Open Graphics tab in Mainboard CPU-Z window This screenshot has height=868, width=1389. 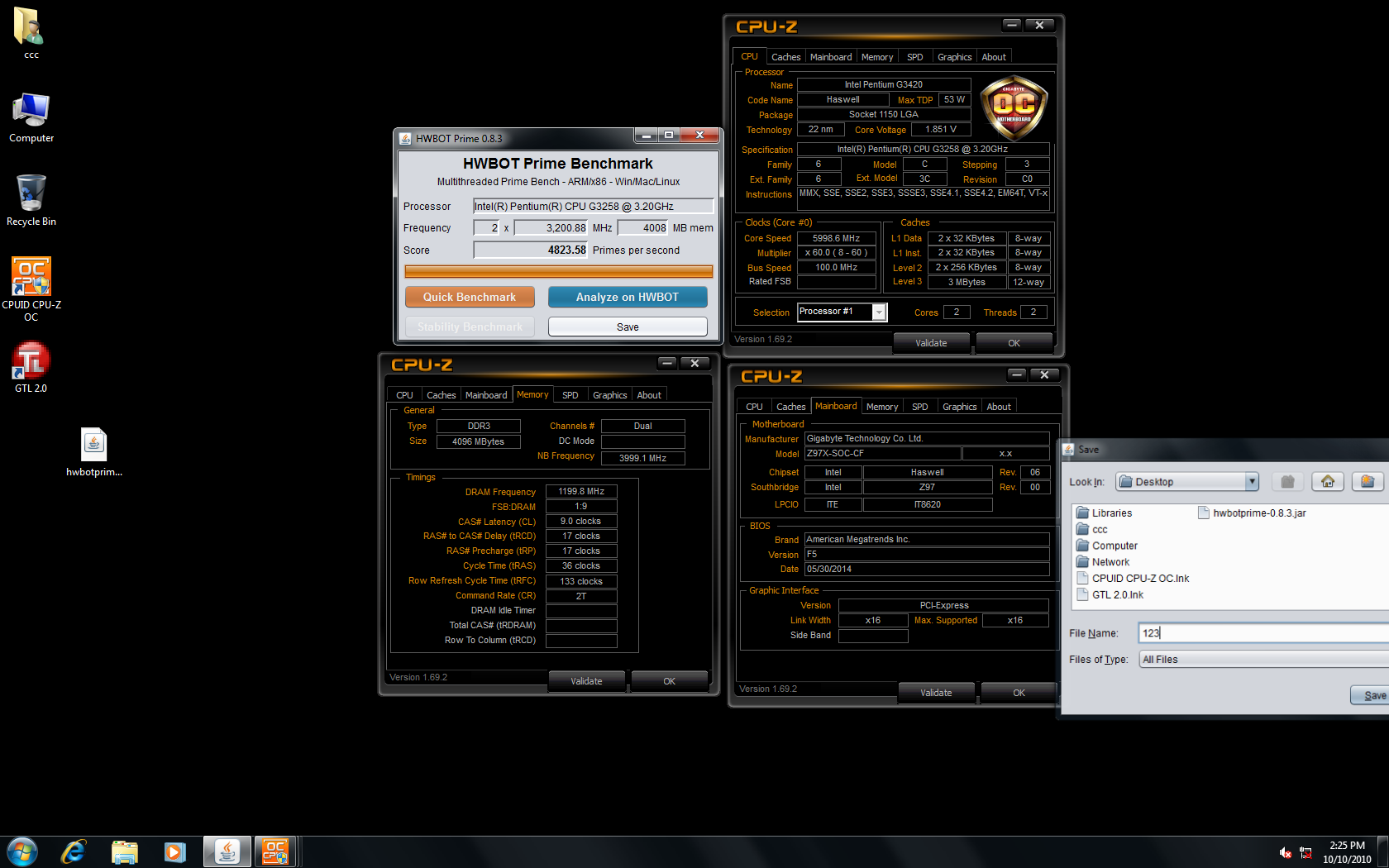point(959,407)
